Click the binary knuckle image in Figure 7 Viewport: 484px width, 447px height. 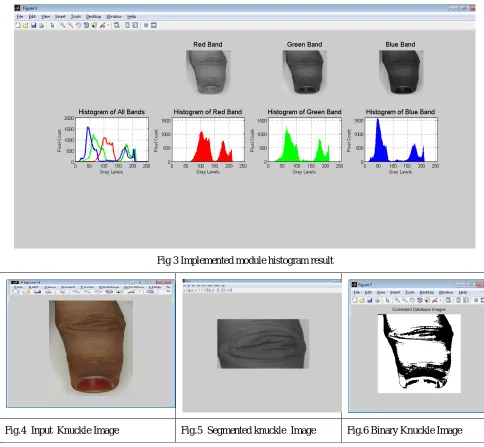click(x=419, y=353)
